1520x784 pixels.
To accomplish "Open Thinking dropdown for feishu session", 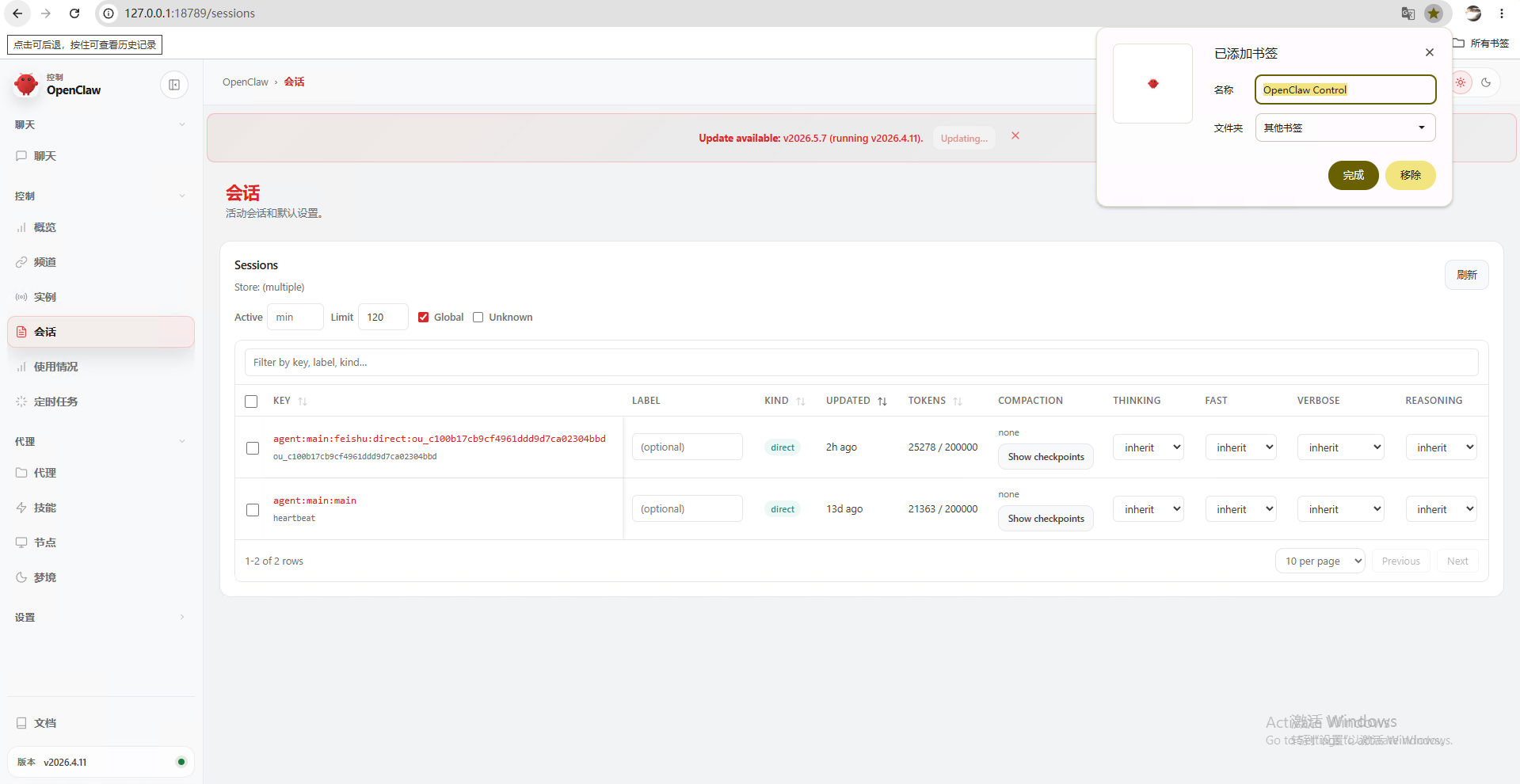I will click(1149, 447).
